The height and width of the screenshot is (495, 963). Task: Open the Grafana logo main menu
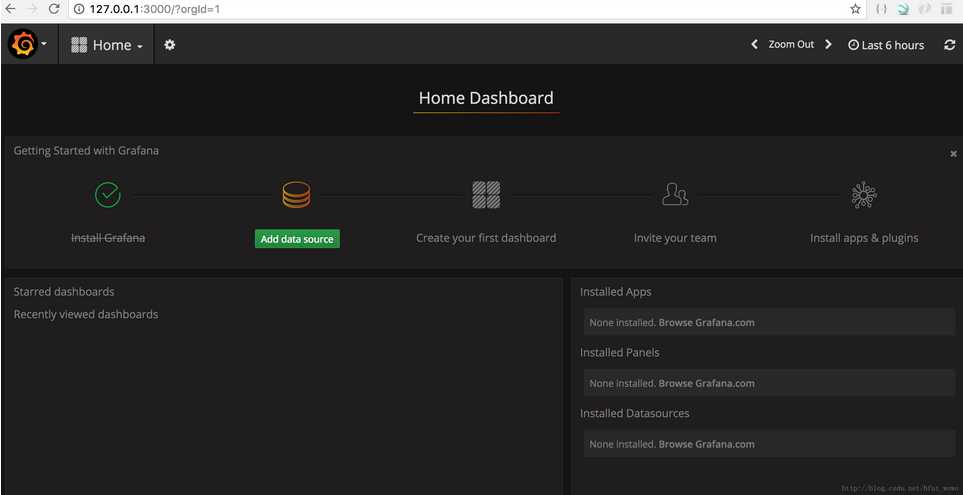28,44
